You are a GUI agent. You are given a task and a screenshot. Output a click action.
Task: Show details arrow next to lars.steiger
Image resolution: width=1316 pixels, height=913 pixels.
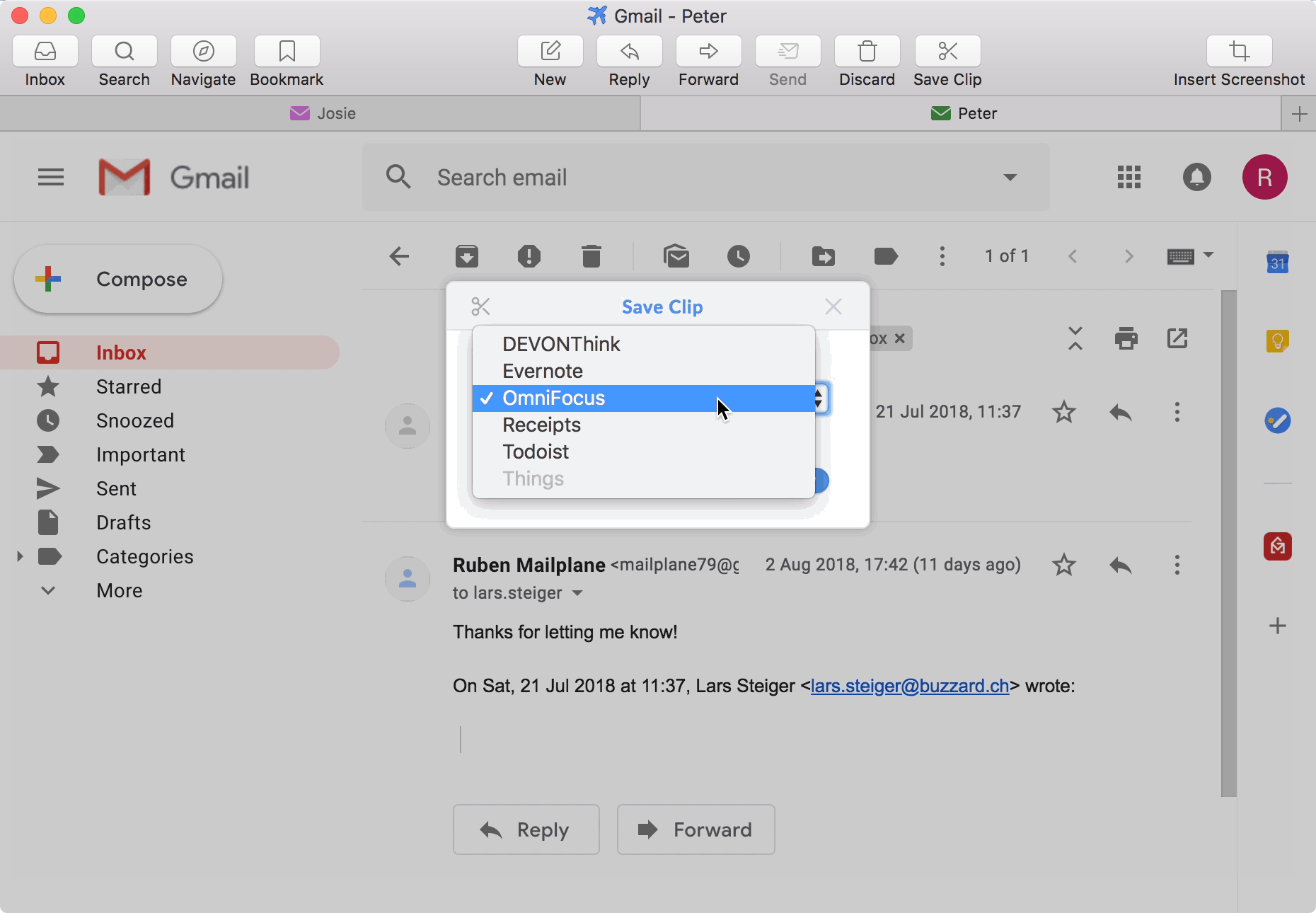pyautogui.click(x=577, y=593)
